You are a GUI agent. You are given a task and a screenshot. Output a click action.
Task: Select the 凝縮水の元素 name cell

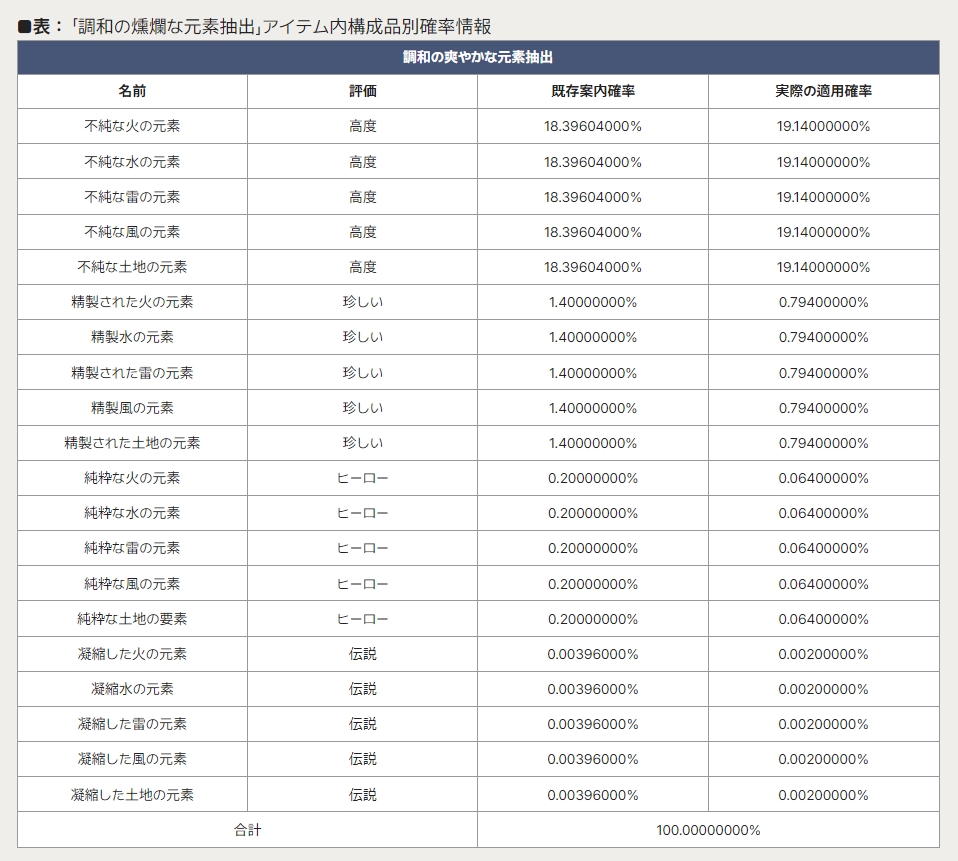click(x=132, y=689)
